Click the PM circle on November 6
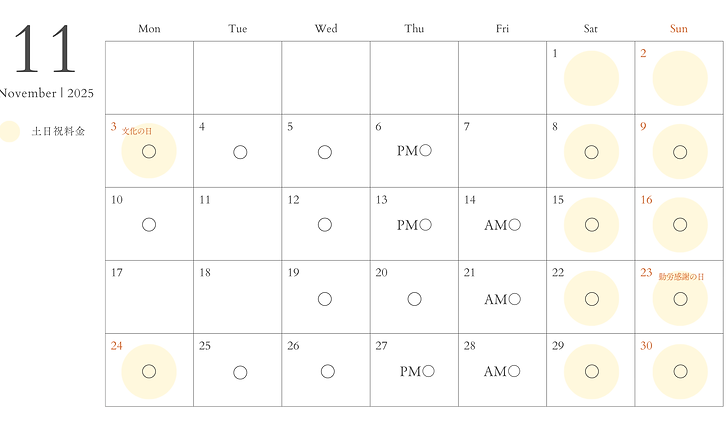 (426, 151)
